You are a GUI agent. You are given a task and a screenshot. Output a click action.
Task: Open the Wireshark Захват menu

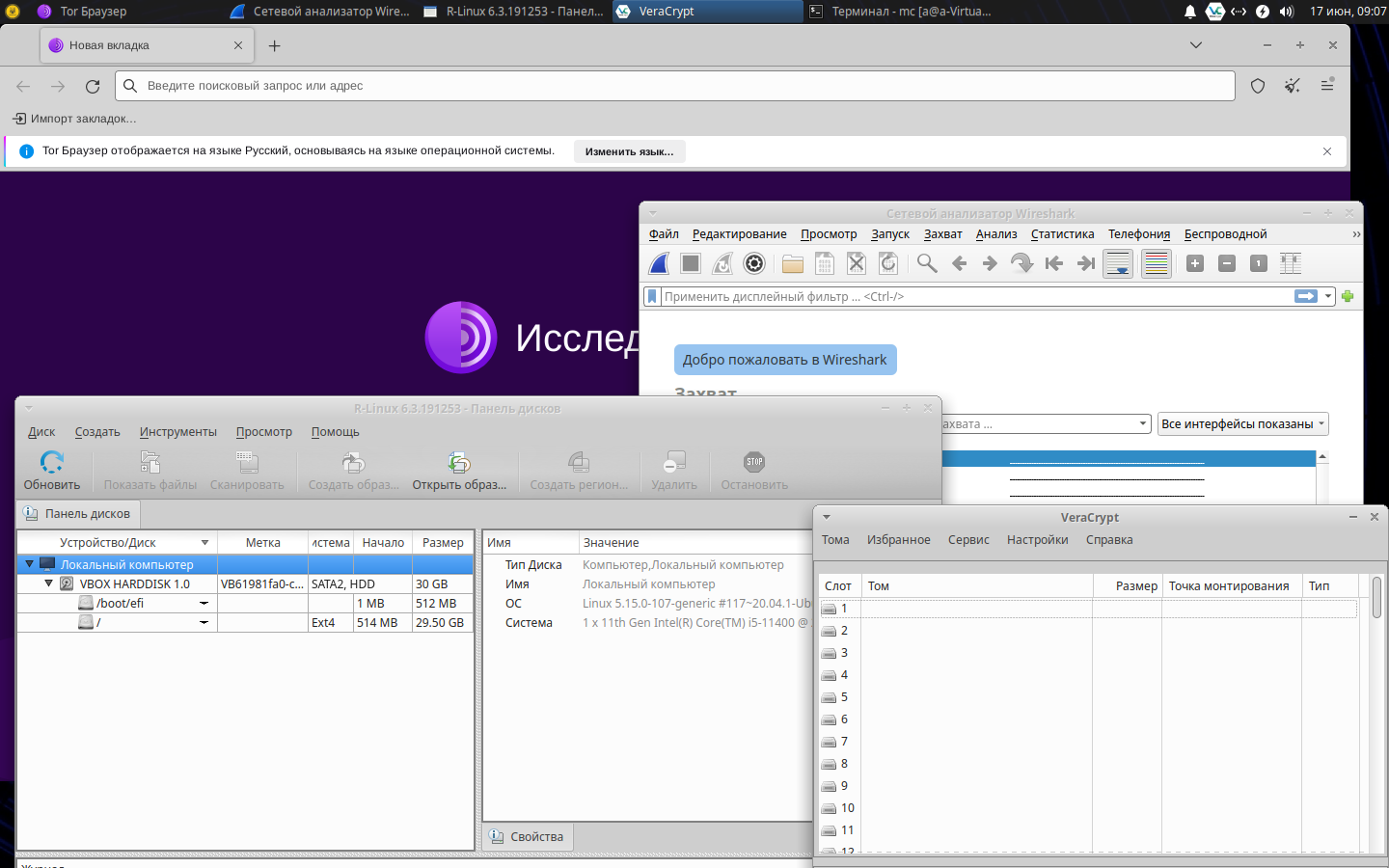942,234
